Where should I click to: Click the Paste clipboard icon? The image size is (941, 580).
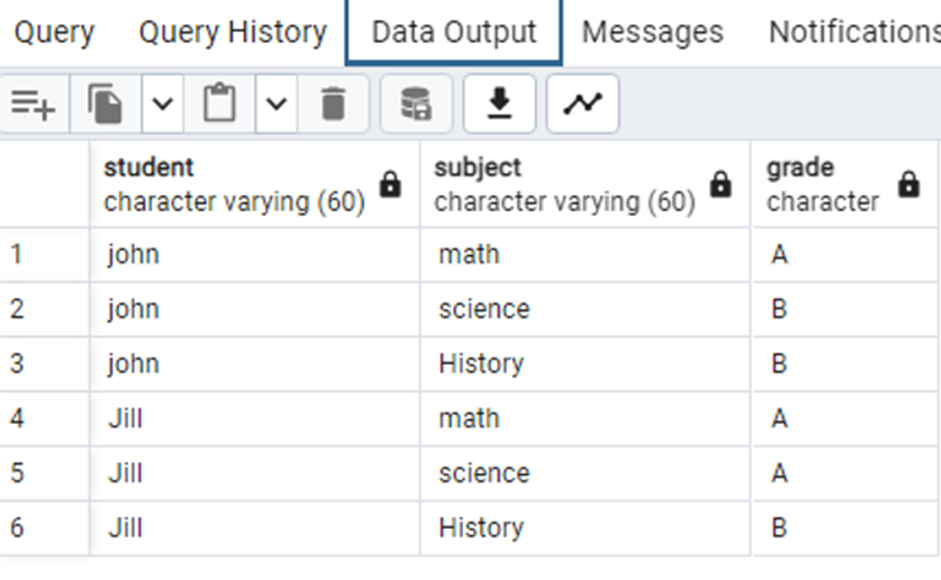click(220, 104)
